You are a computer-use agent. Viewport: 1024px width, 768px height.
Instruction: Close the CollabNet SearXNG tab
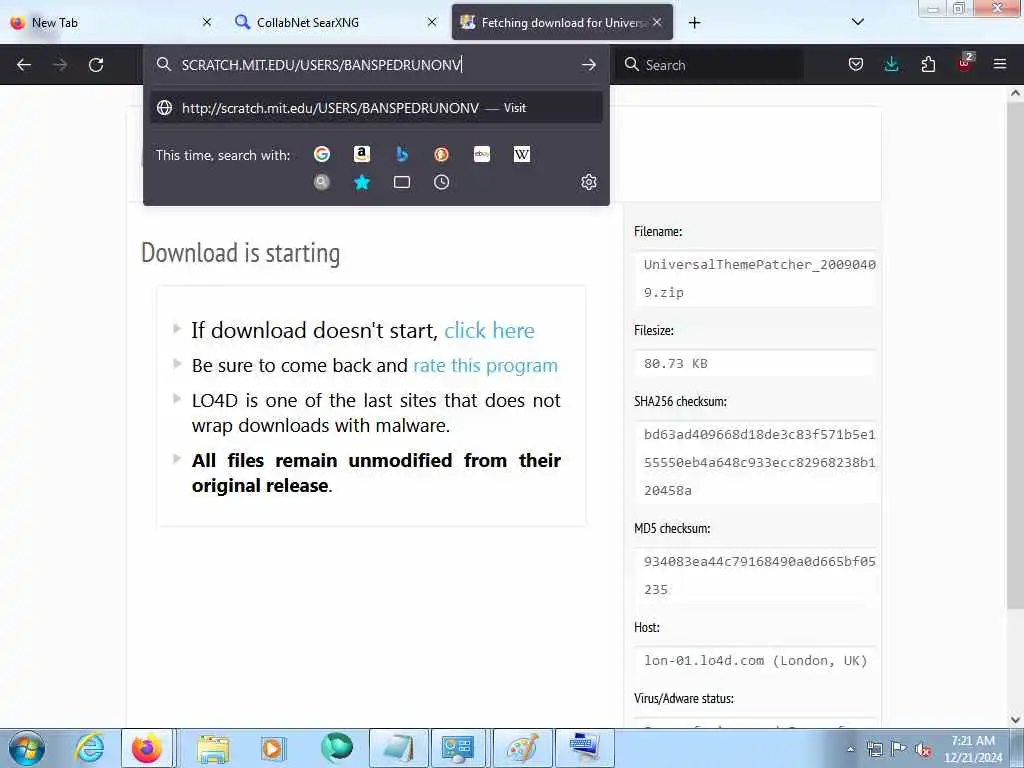point(432,23)
